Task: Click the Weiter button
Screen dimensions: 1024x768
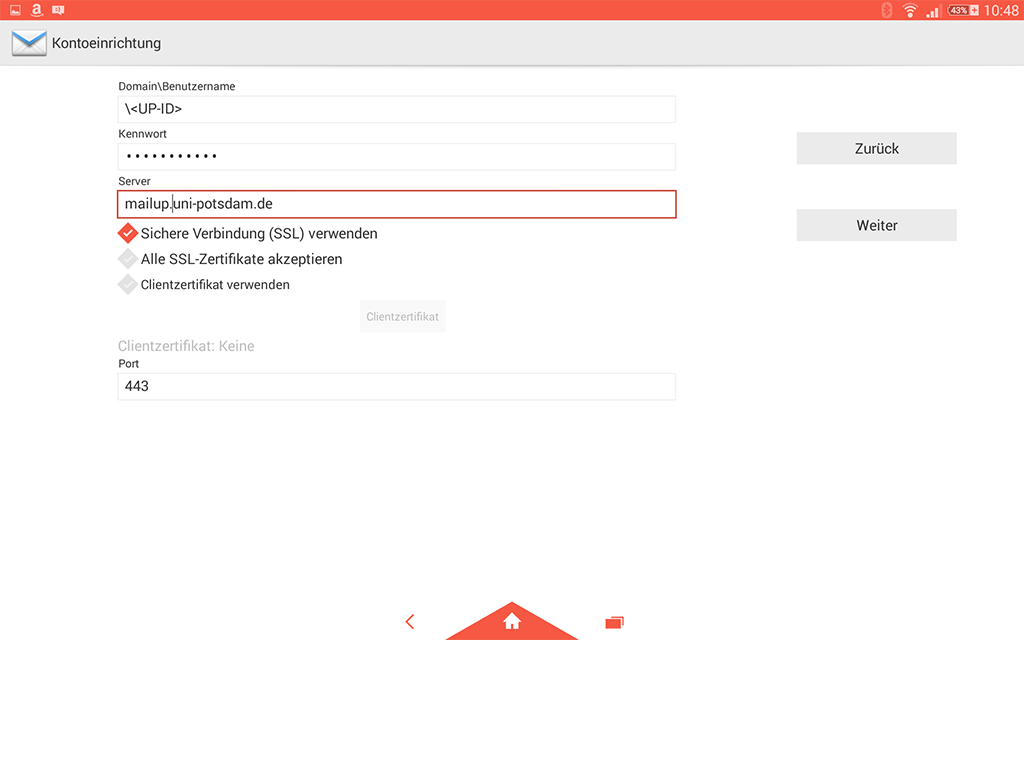Action: (876, 225)
